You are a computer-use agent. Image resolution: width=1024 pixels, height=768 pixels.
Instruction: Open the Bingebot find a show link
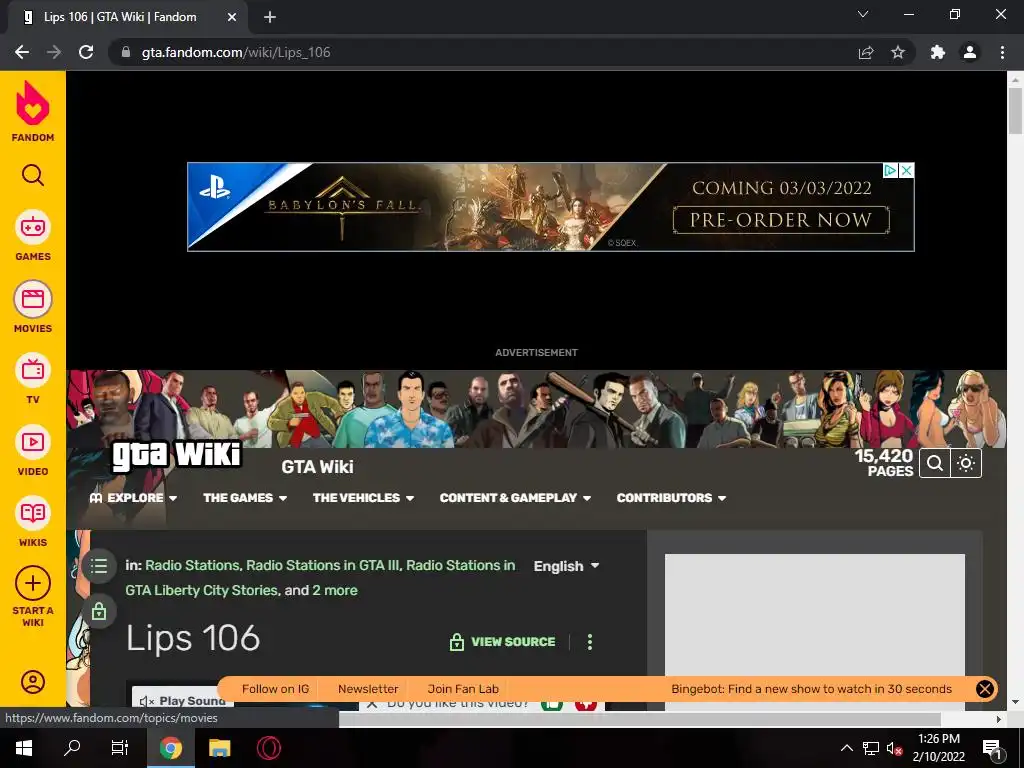click(811, 689)
